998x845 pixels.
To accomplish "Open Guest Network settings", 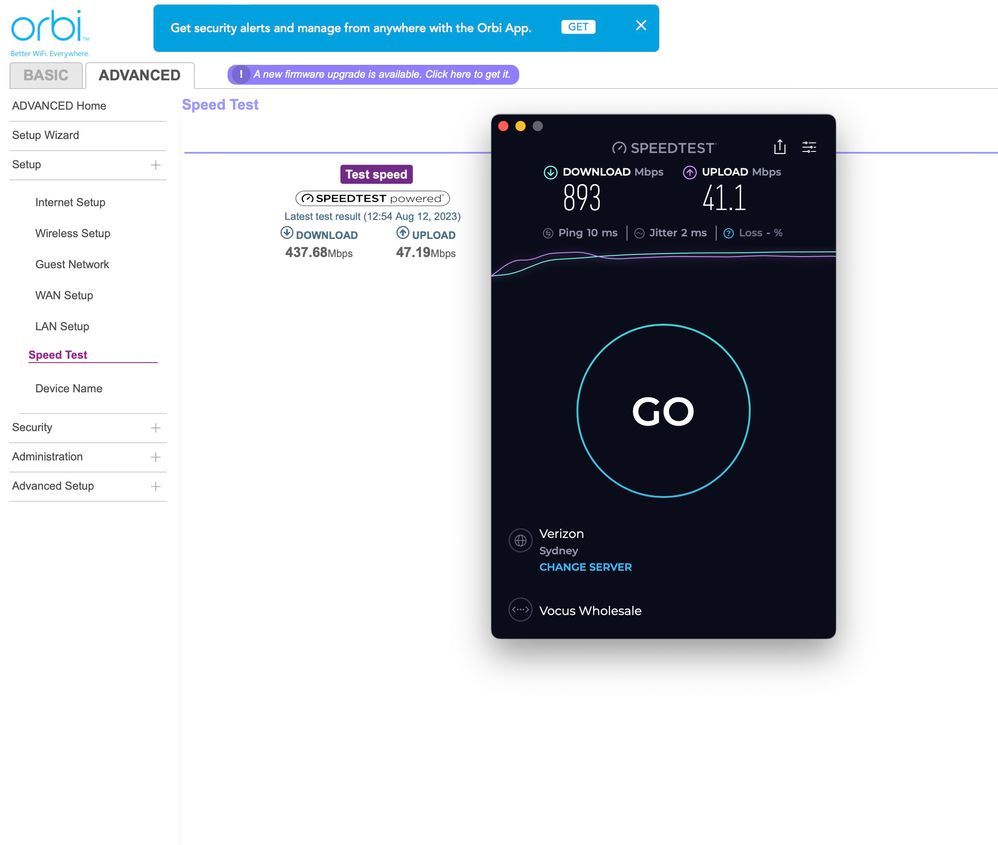I will click(72, 264).
